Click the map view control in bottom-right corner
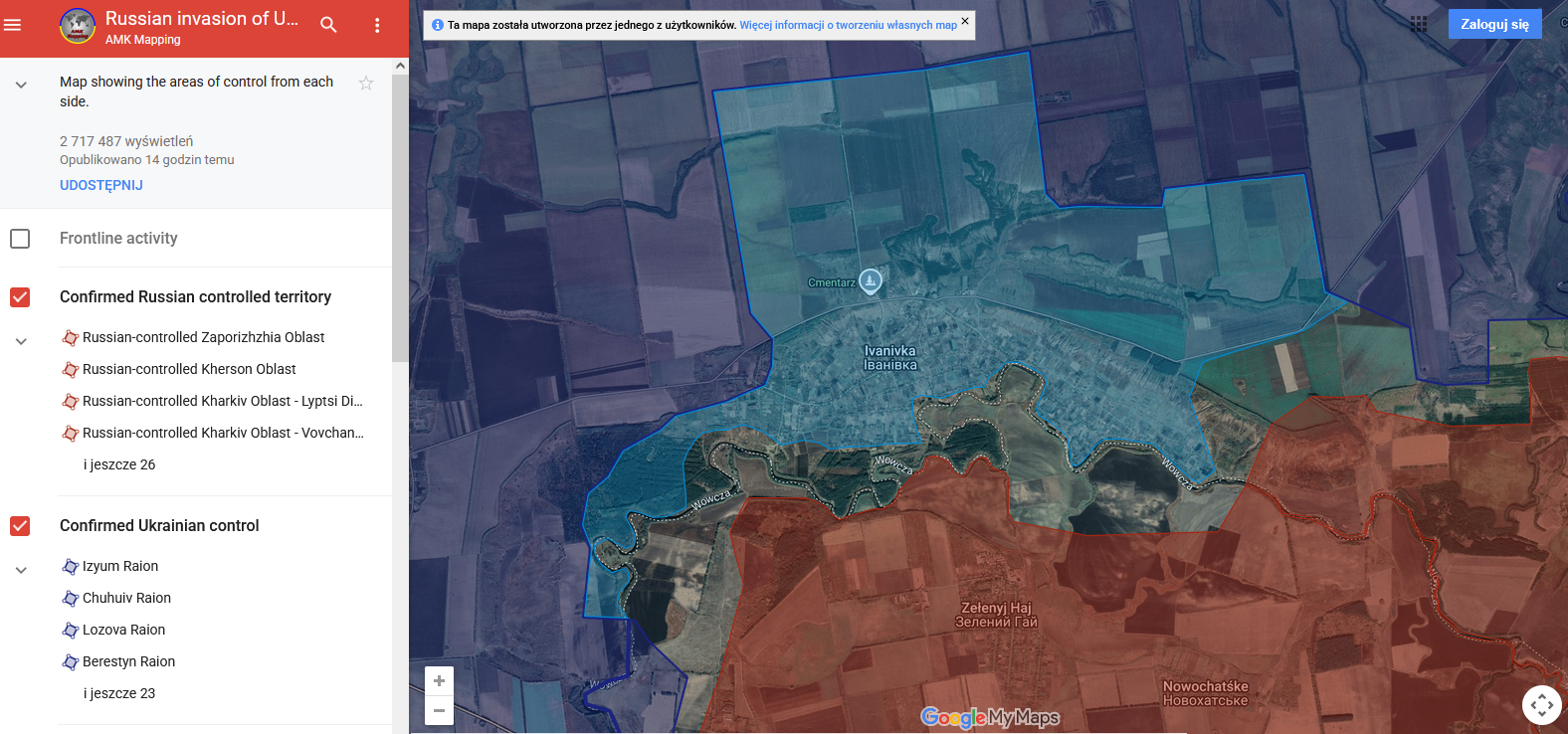 point(1542,705)
